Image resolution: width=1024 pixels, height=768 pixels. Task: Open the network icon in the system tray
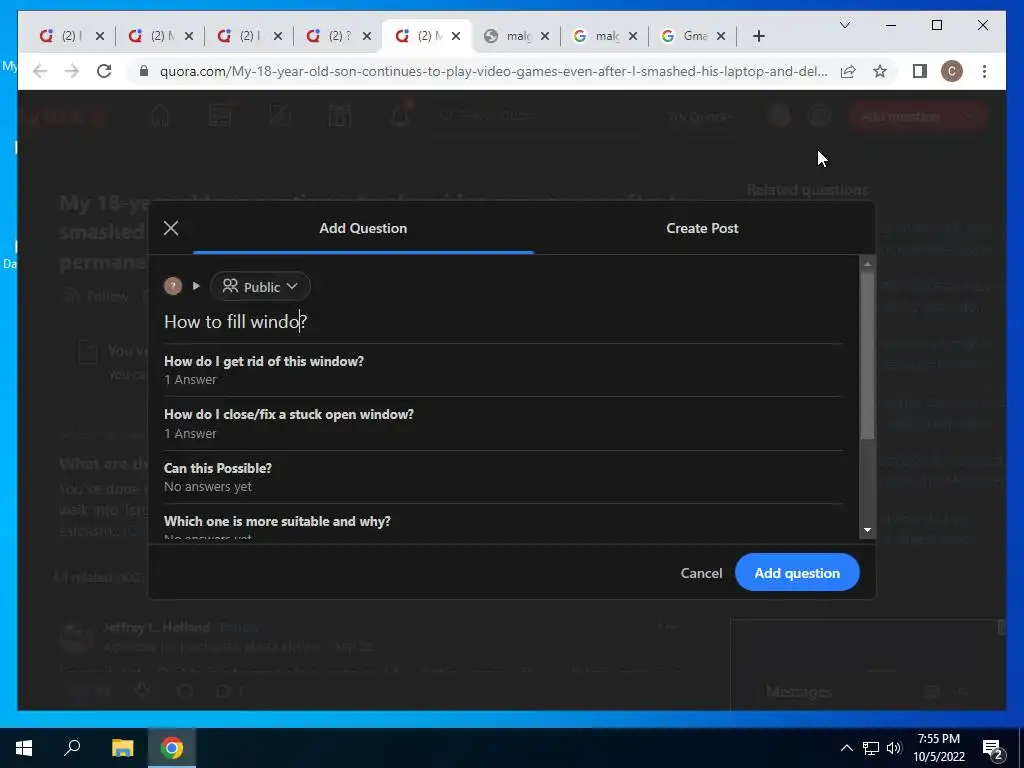[x=871, y=748]
